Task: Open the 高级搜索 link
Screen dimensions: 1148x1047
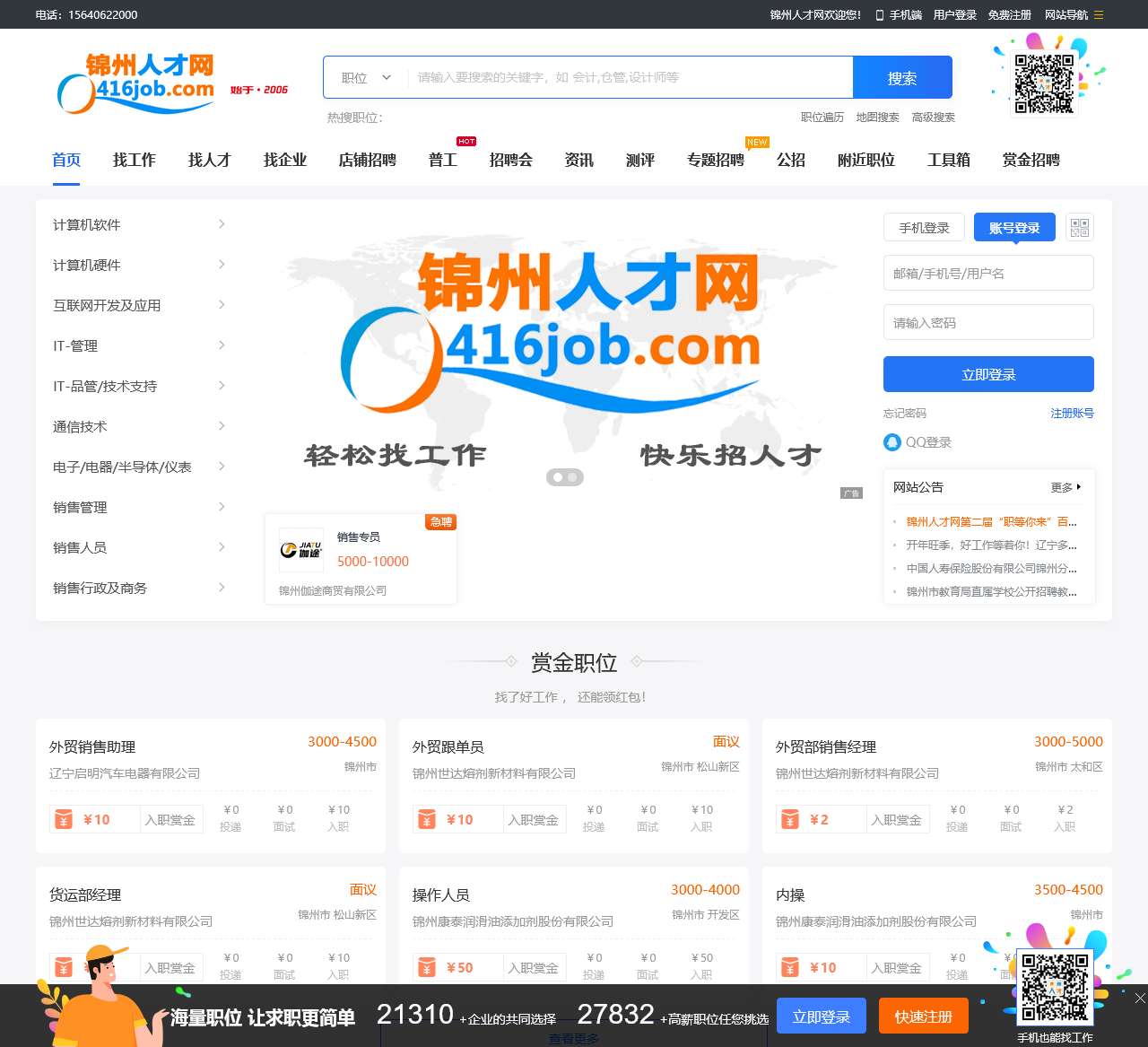Action: [x=934, y=118]
